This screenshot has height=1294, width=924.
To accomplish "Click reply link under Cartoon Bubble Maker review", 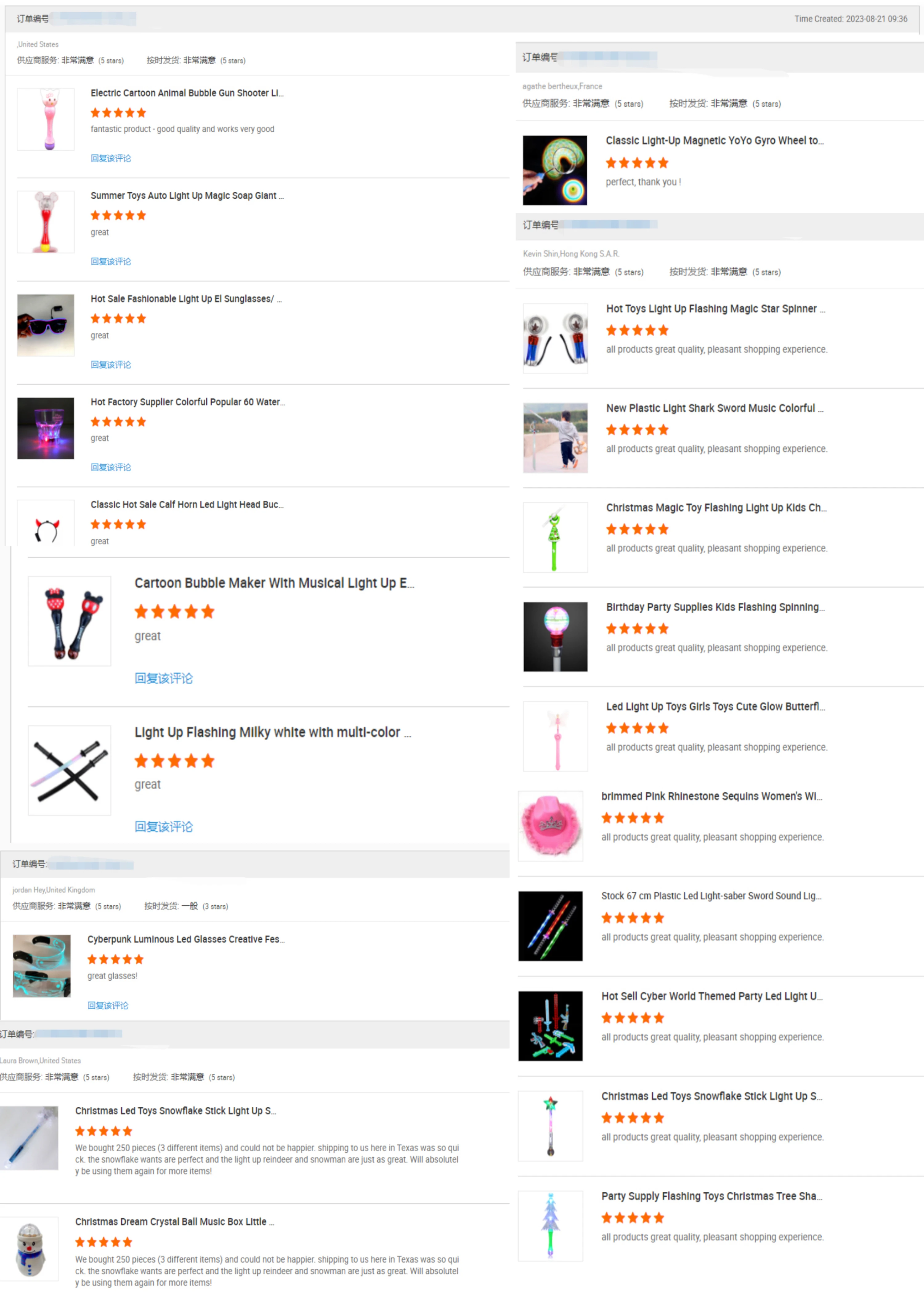I will click(x=163, y=678).
